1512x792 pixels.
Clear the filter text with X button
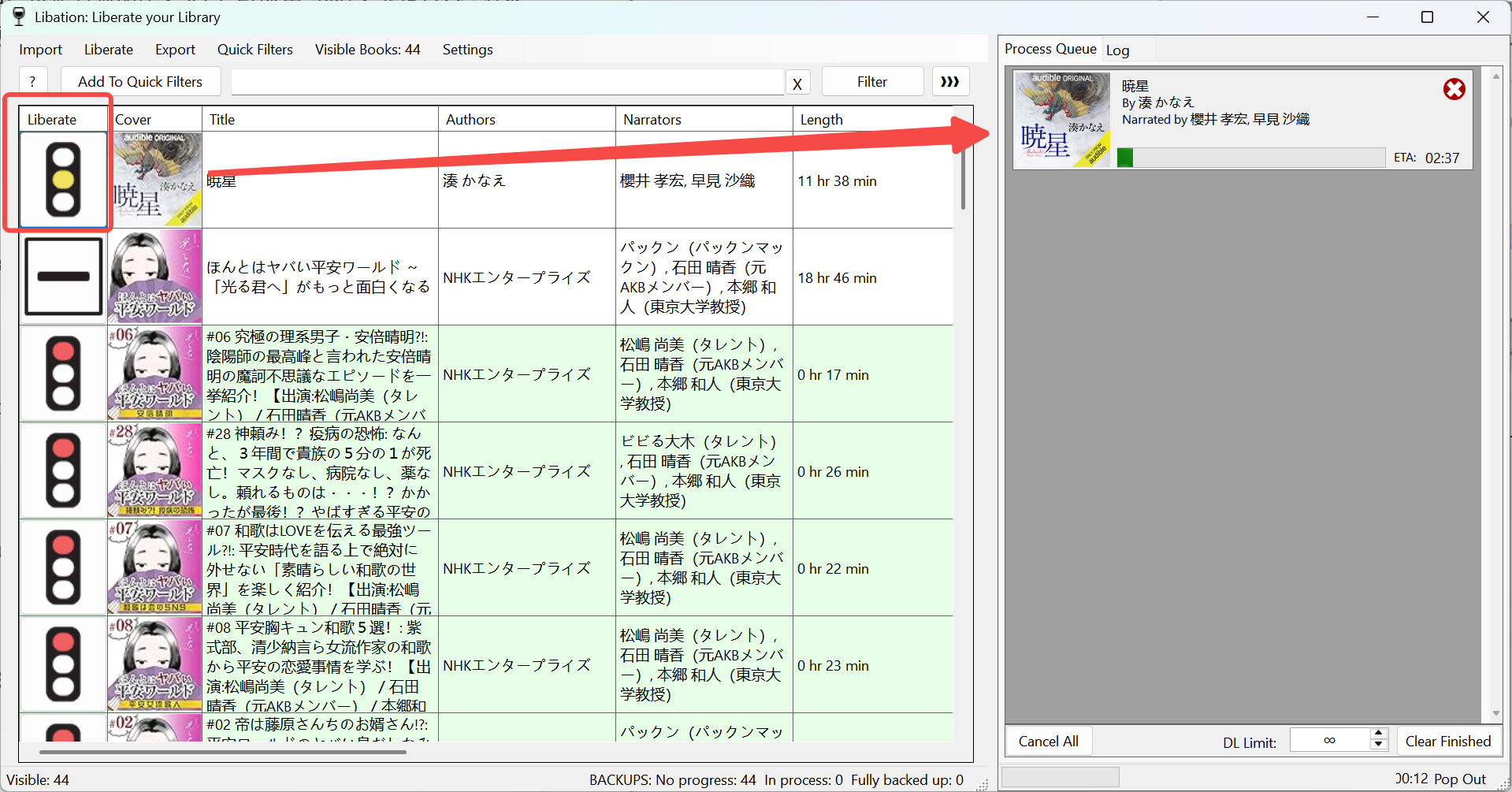797,83
